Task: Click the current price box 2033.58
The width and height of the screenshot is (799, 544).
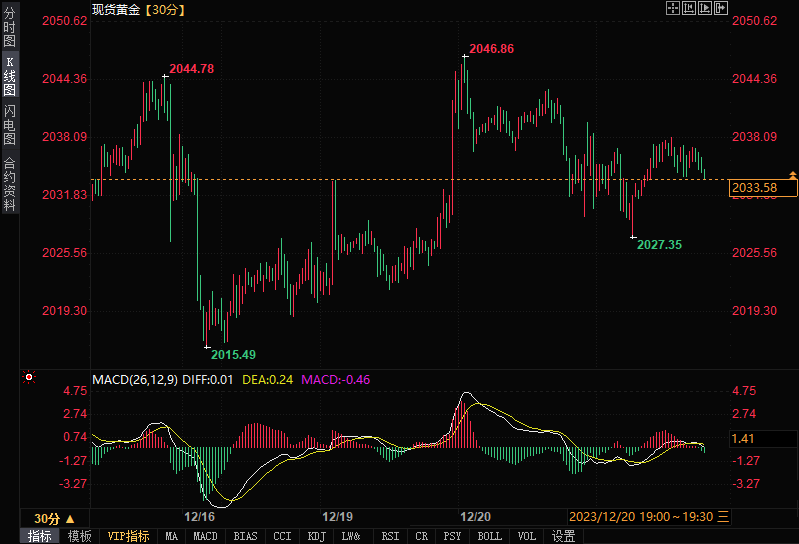Action: [763, 188]
